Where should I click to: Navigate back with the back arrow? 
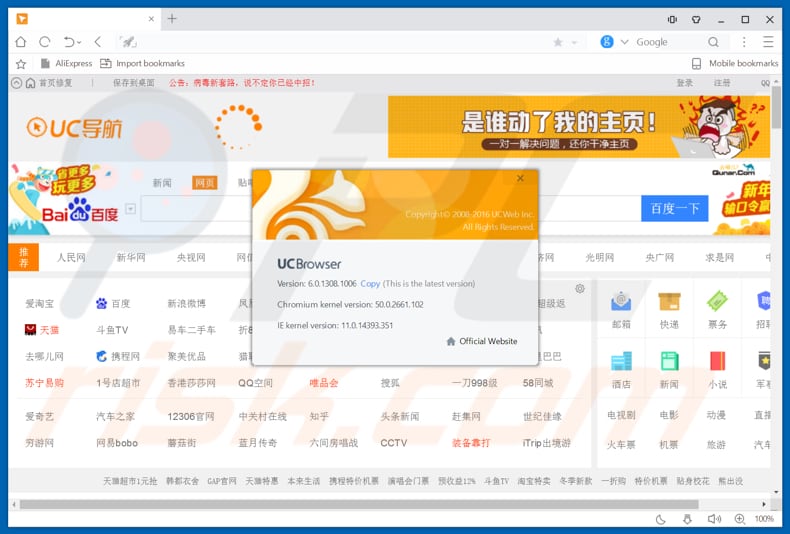(98, 42)
